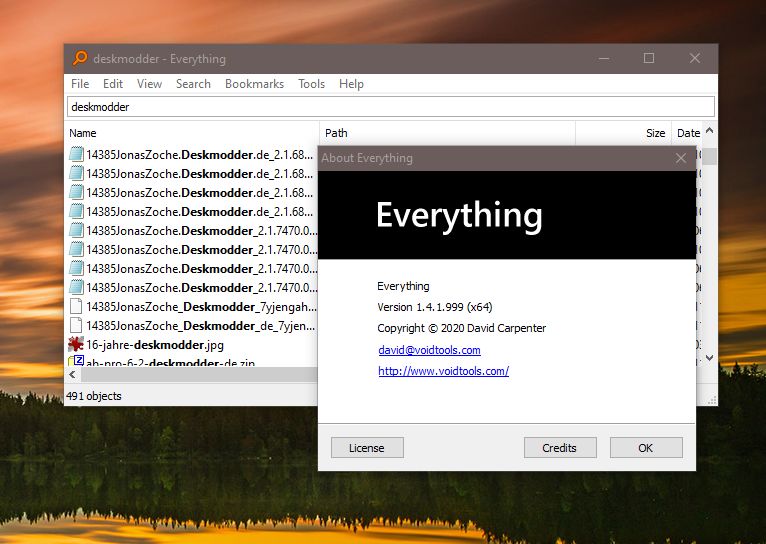The height and width of the screenshot is (544, 766).
Task: Open the Help menu
Action: tap(351, 84)
